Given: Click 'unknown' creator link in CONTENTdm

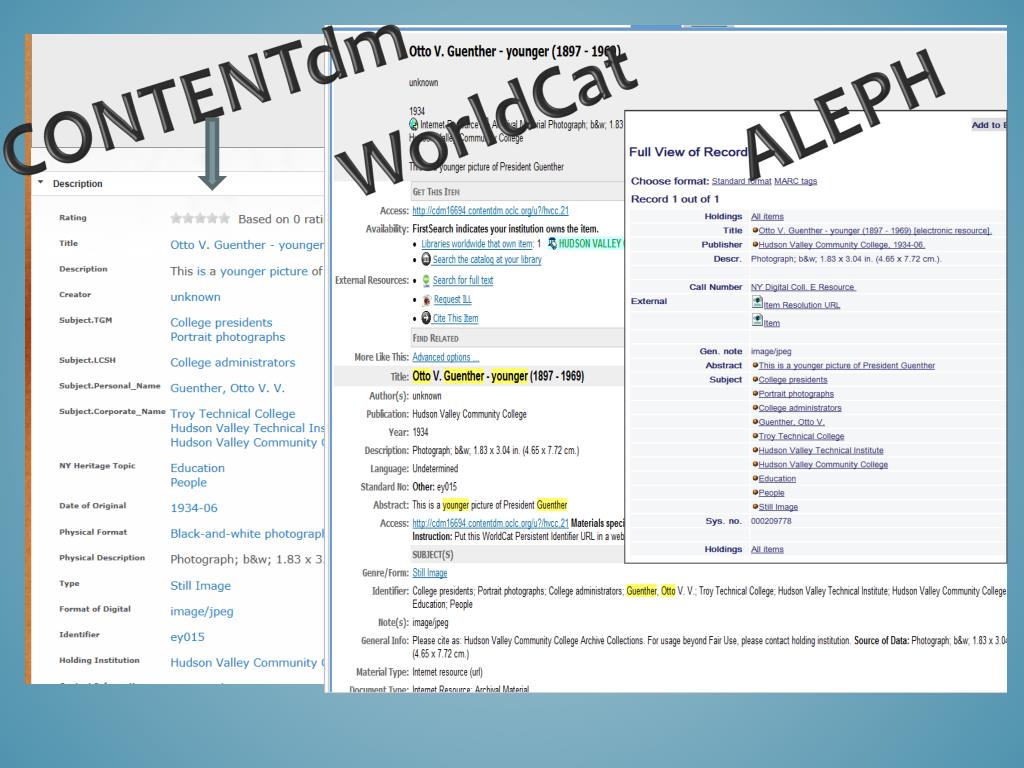Looking at the screenshot, I should point(195,296).
